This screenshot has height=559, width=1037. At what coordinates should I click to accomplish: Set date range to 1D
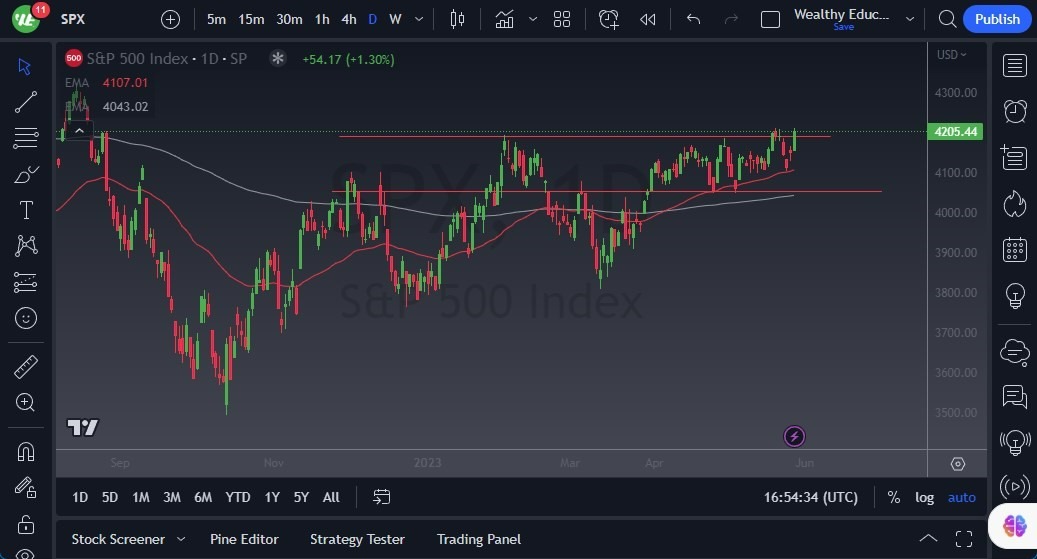pyautogui.click(x=80, y=497)
